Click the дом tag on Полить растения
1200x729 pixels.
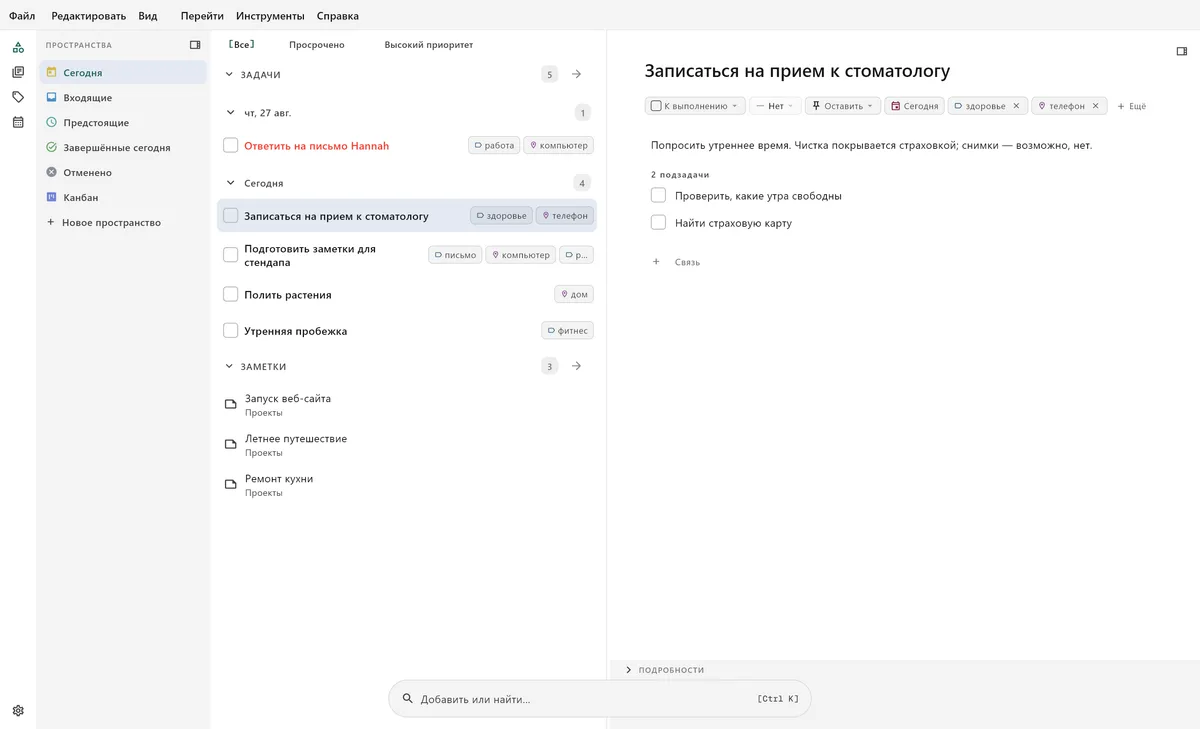click(x=574, y=295)
